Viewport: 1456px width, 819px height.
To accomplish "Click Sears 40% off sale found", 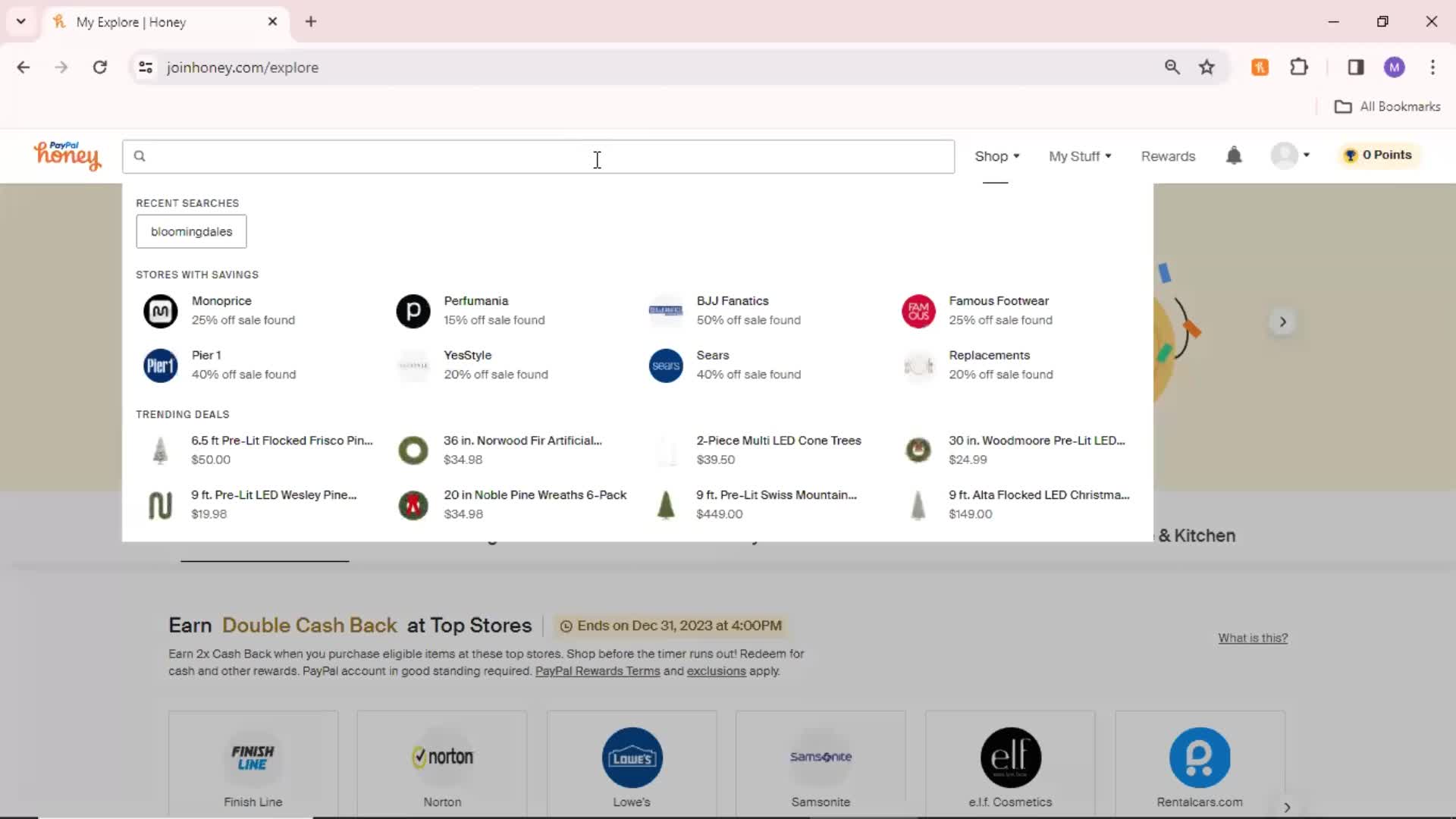I will pos(748,375).
